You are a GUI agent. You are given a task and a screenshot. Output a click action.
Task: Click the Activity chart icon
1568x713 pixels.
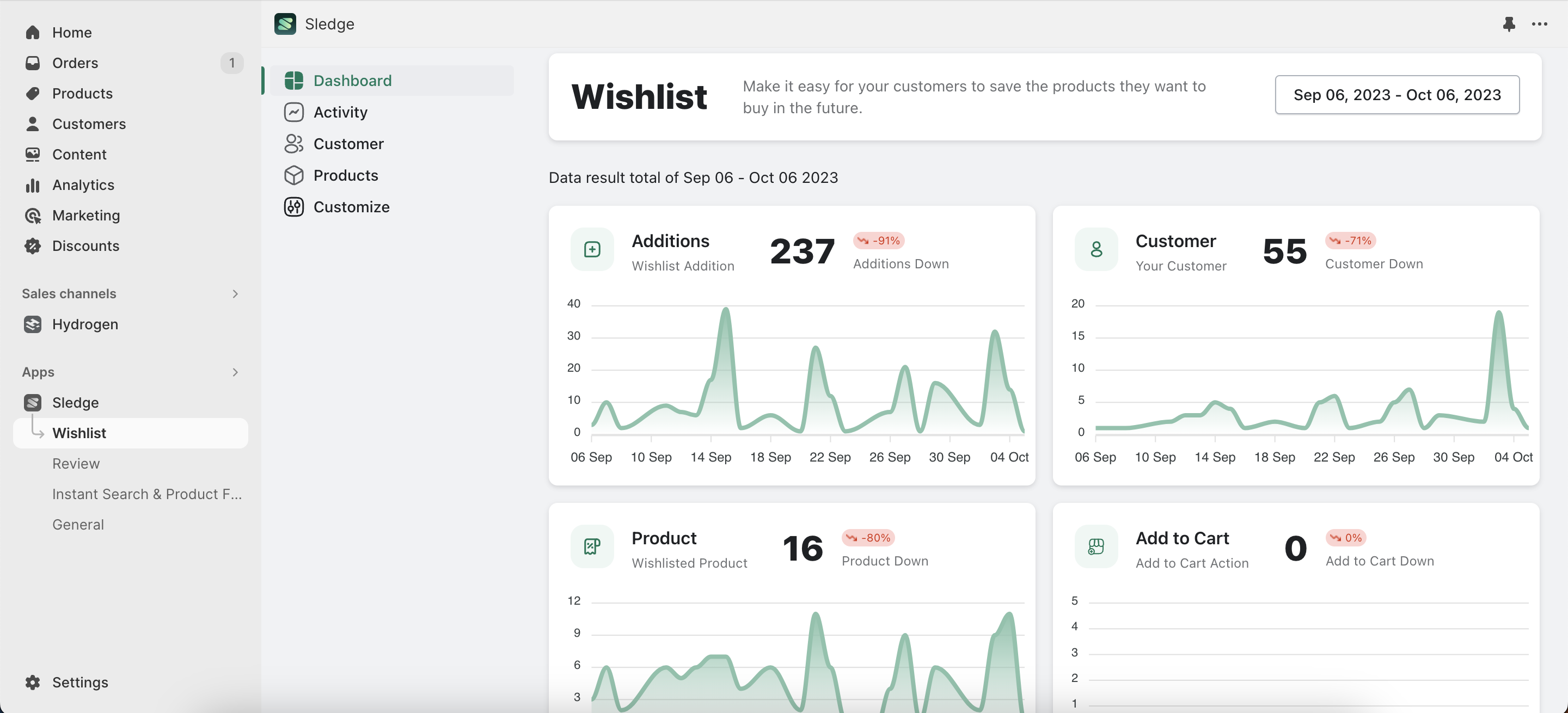click(x=294, y=112)
